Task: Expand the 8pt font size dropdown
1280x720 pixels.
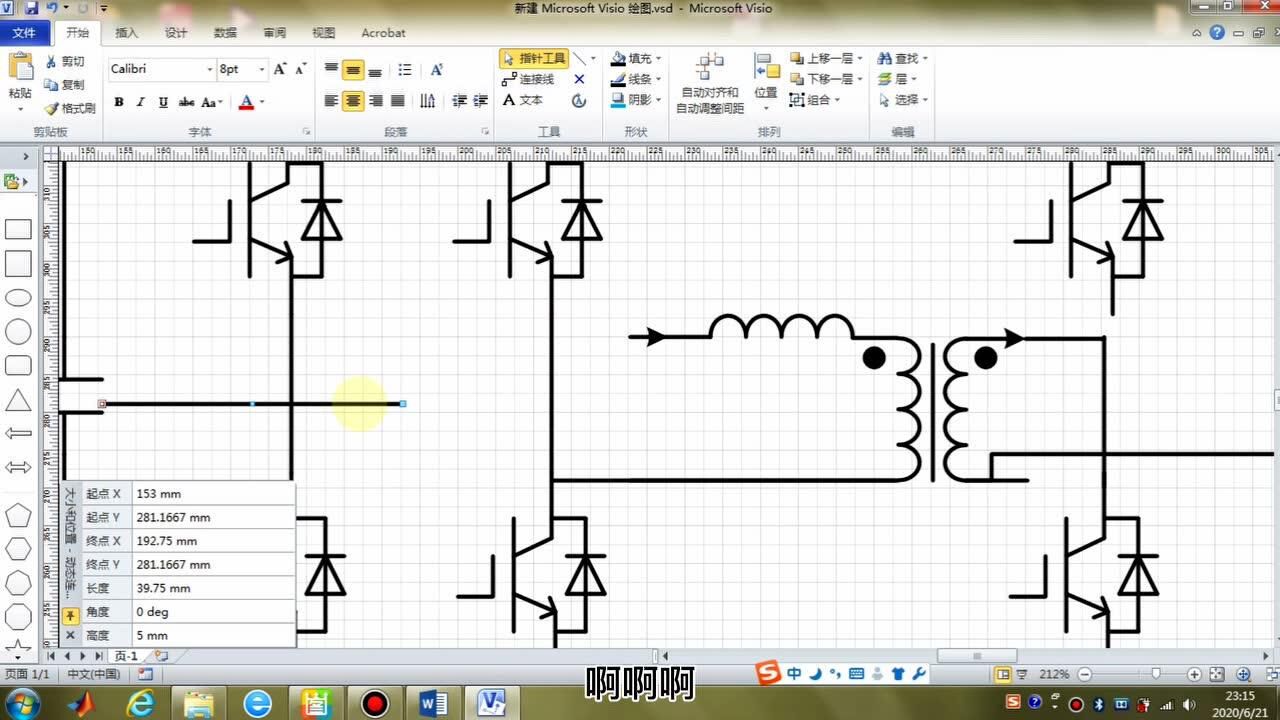Action: tap(261, 69)
